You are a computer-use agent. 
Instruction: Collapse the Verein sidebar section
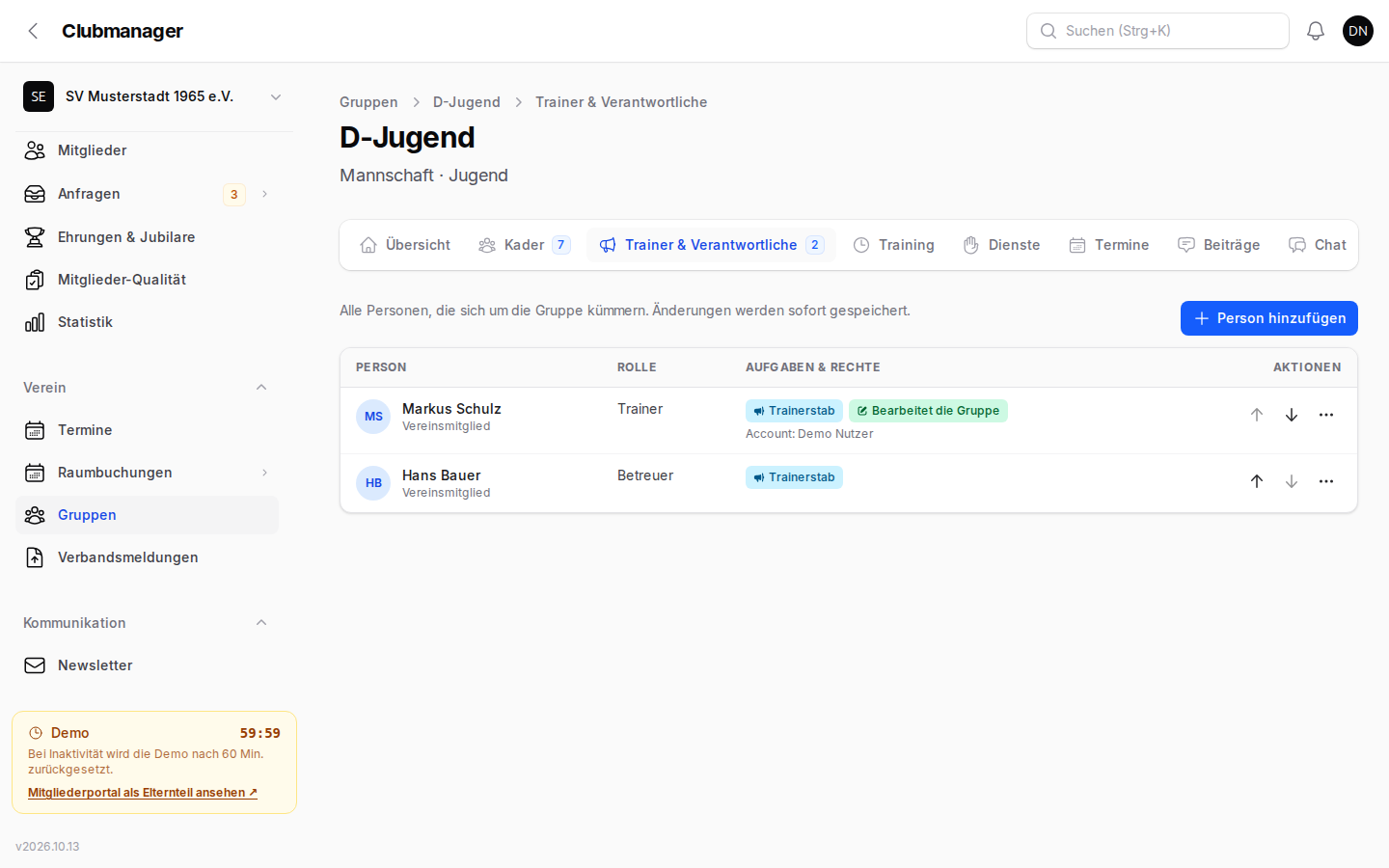[261, 388]
